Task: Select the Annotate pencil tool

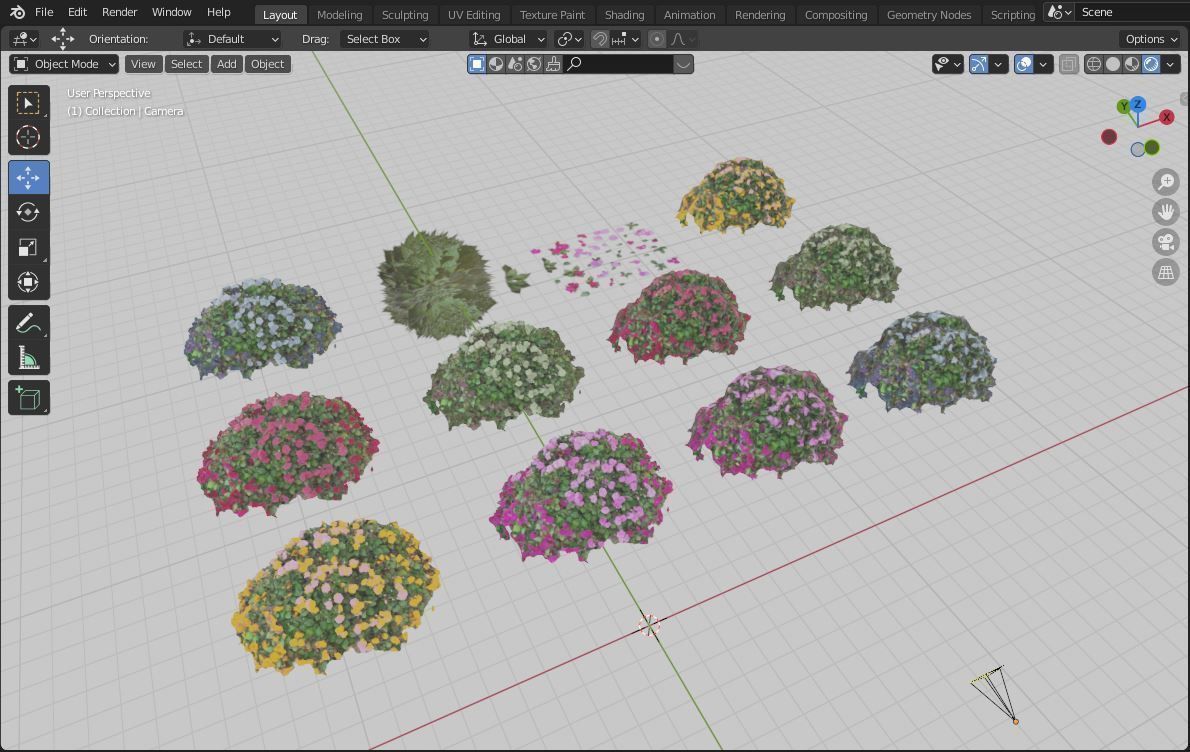Action: pos(28,323)
